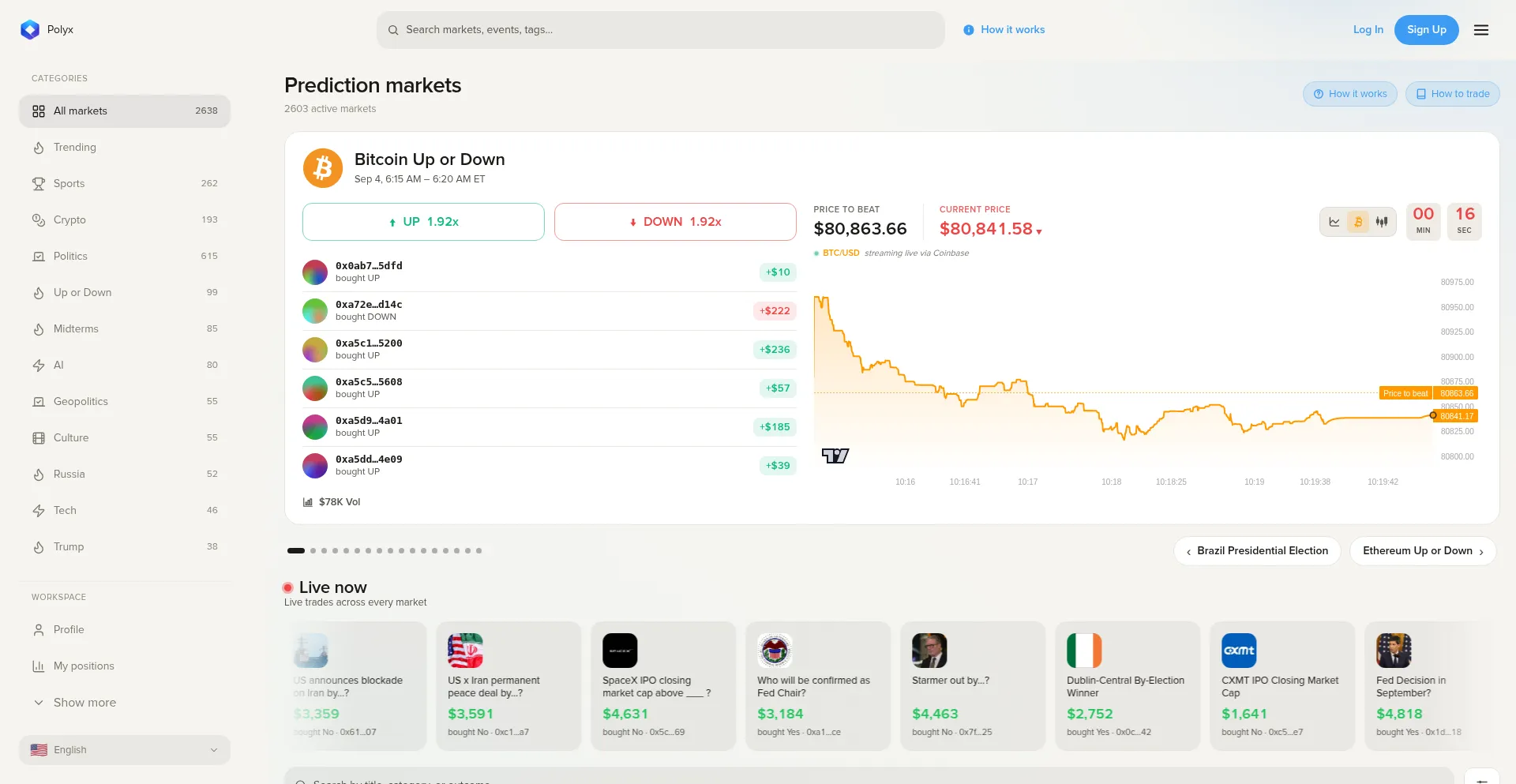This screenshot has width=1516, height=784.
Task: Switch to candlestick chart view
Action: point(1382,222)
